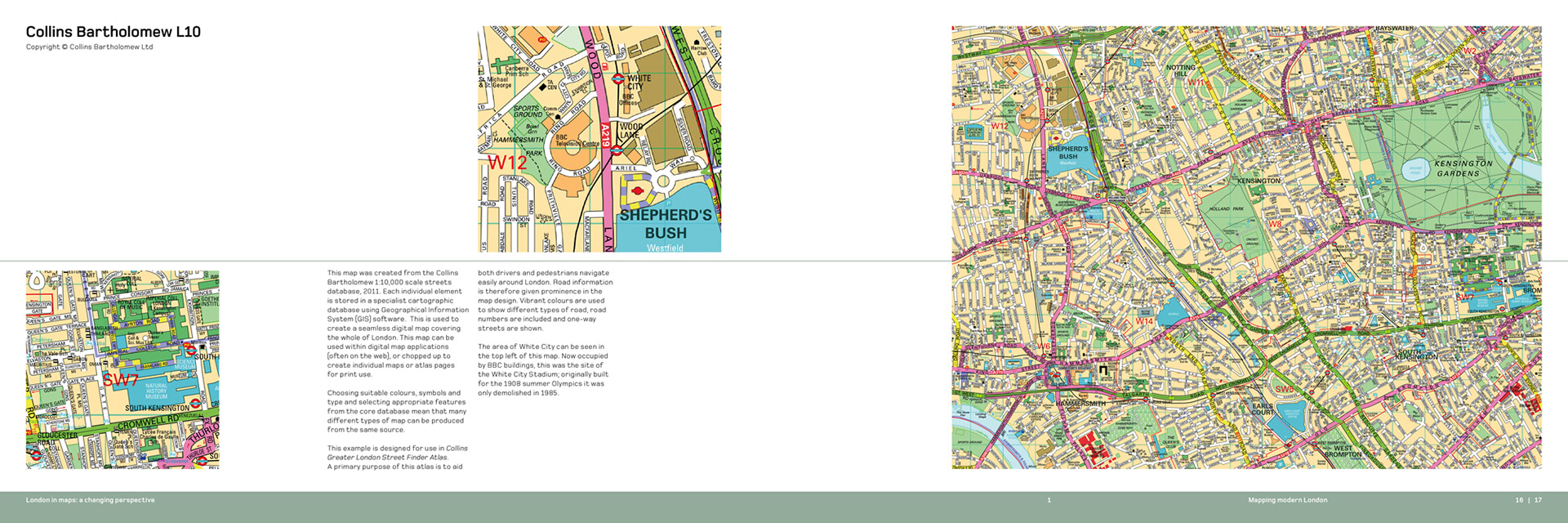Click the White City tube station roundel
Image resolution: width=1568 pixels, height=523 pixels.
coord(618,79)
